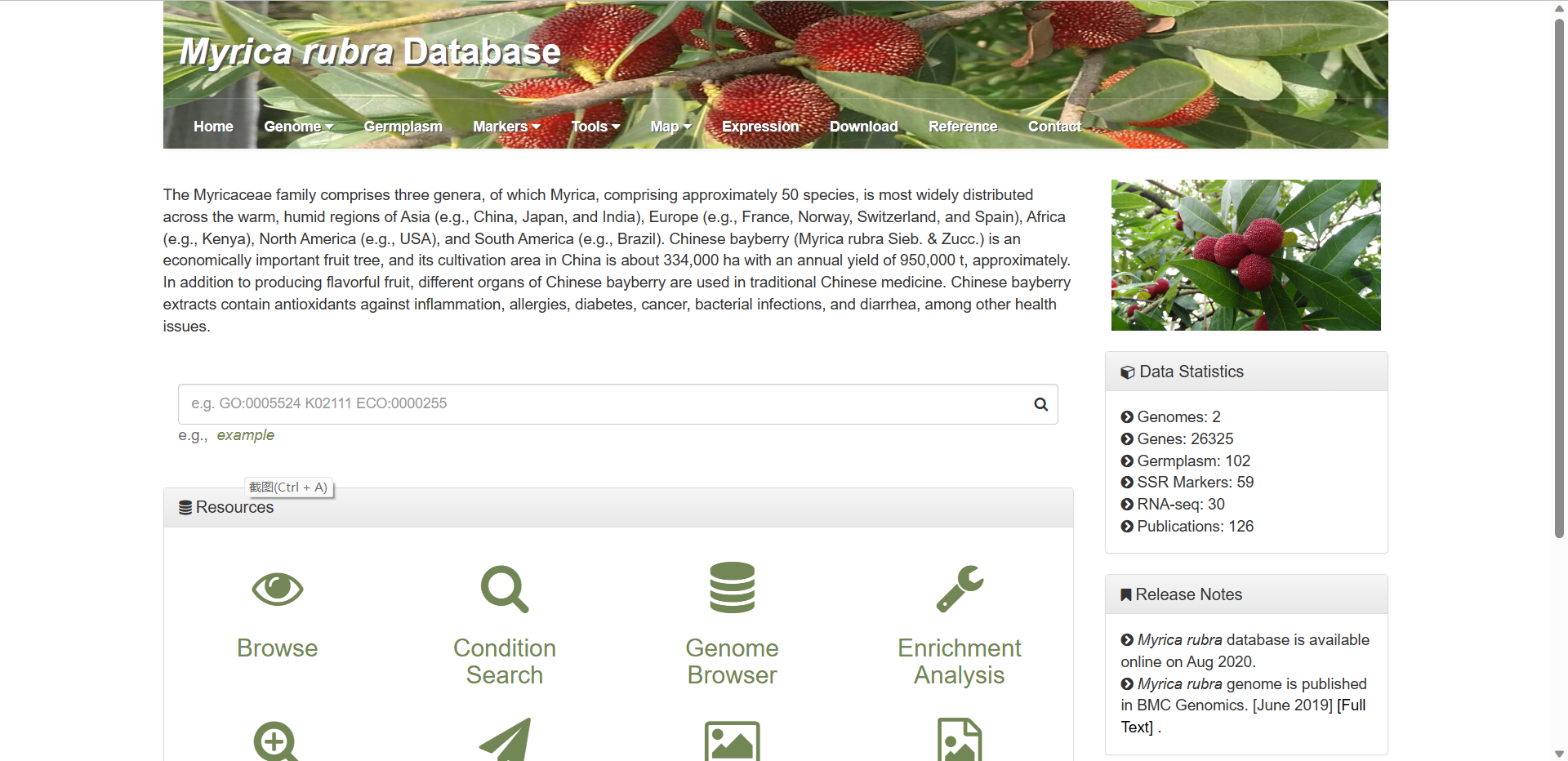The height and width of the screenshot is (761, 1568).
Task: Open the Expression menu item
Action: click(760, 127)
